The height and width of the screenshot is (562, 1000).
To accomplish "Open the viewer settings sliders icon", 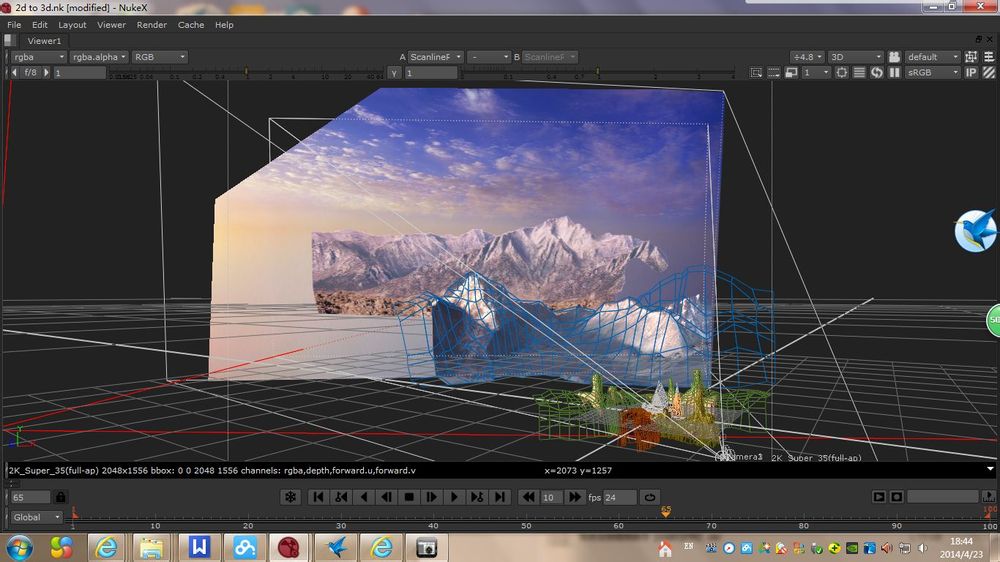I will [x=989, y=57].
